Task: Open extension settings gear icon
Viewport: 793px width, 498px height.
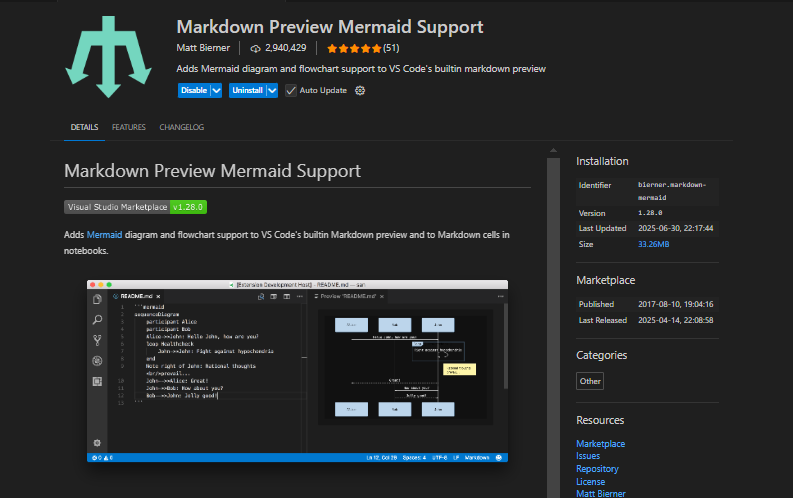Action: pyautogui.click(x=360, y=90)
